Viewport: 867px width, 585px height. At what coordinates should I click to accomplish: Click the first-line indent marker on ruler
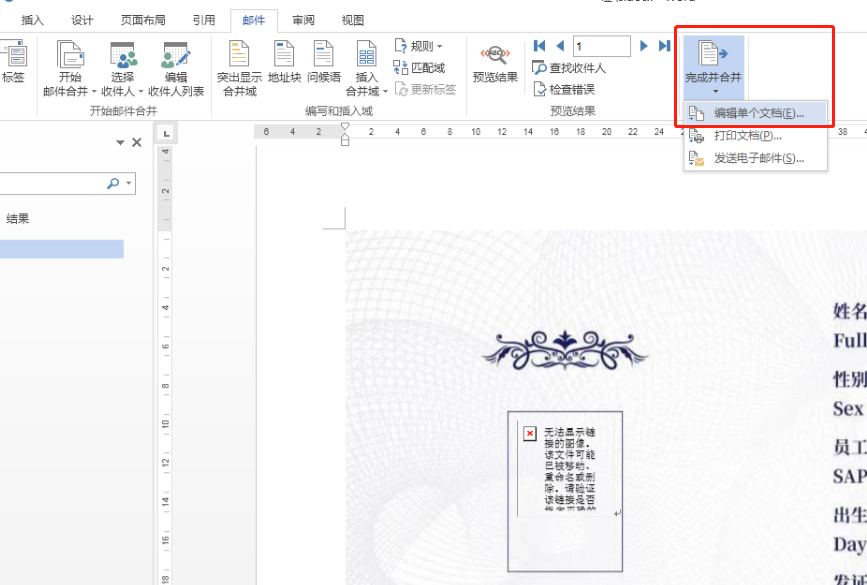[x=344, y=127]
